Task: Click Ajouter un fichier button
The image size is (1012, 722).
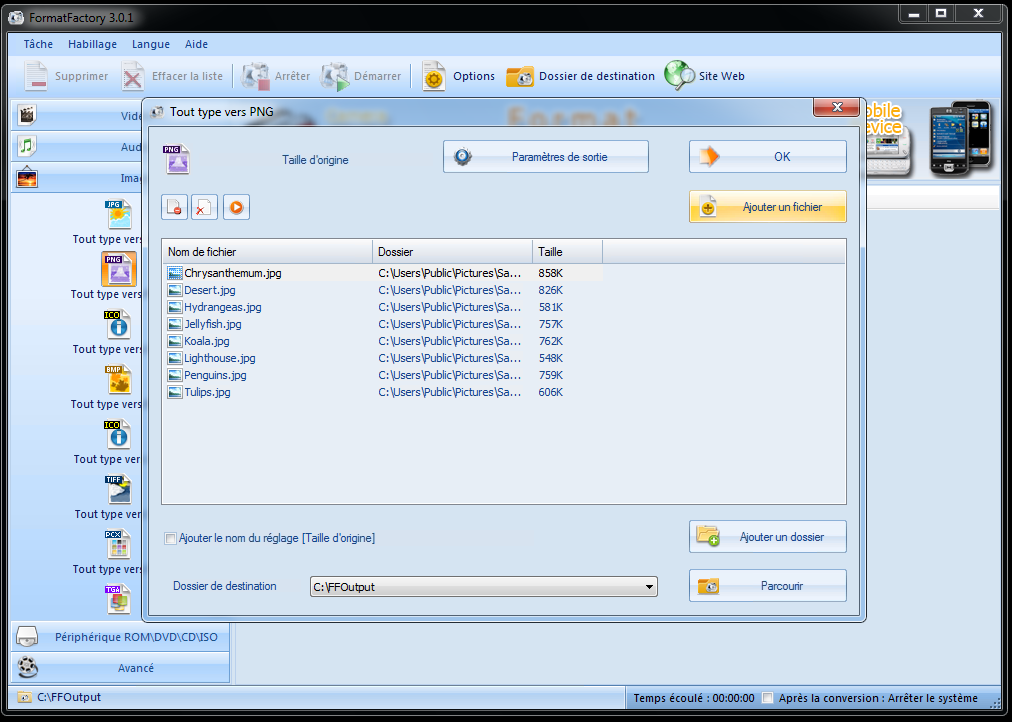Action: 768,207
